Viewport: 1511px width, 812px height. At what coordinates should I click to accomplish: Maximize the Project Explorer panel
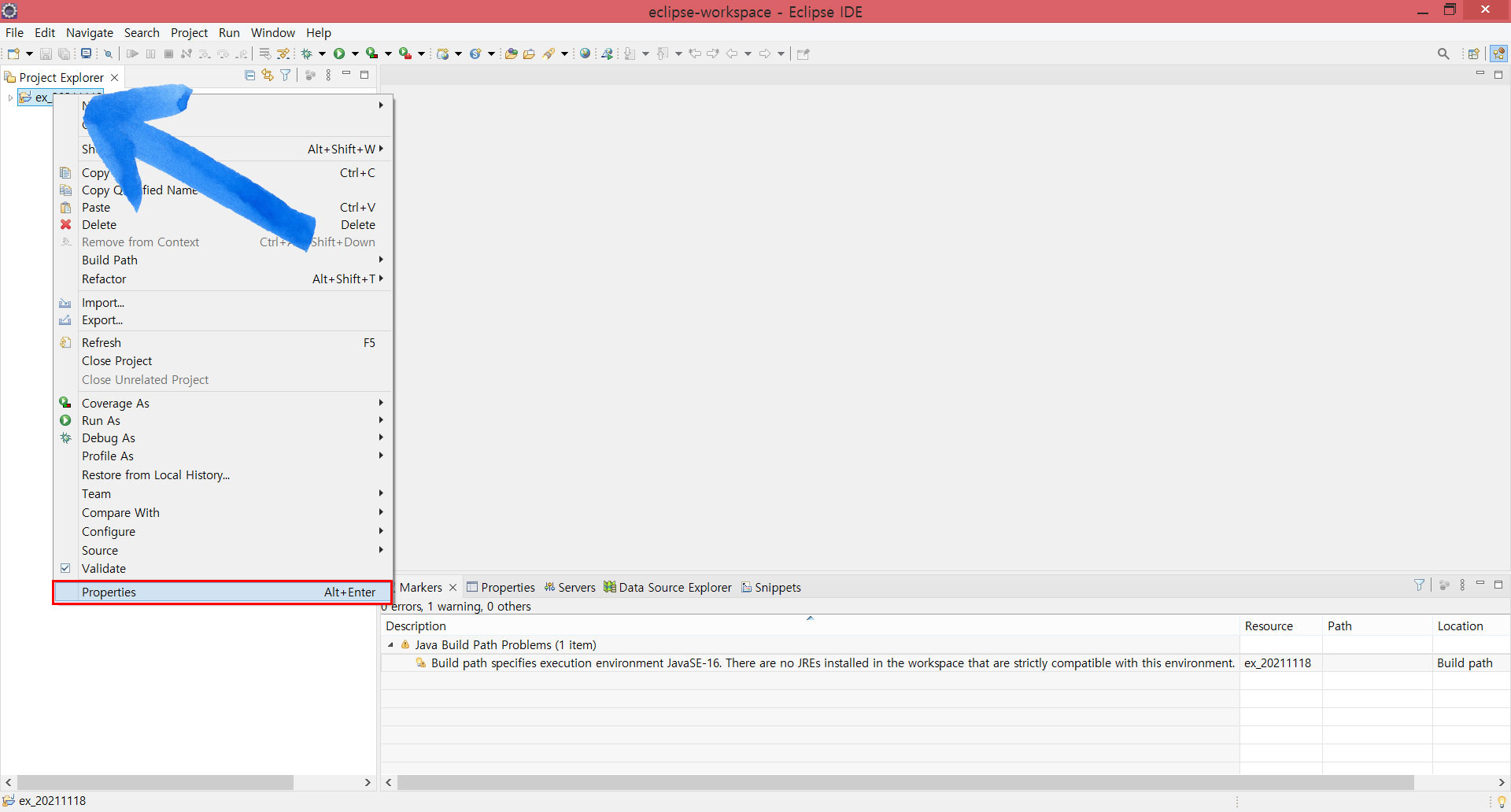point(364,75)
